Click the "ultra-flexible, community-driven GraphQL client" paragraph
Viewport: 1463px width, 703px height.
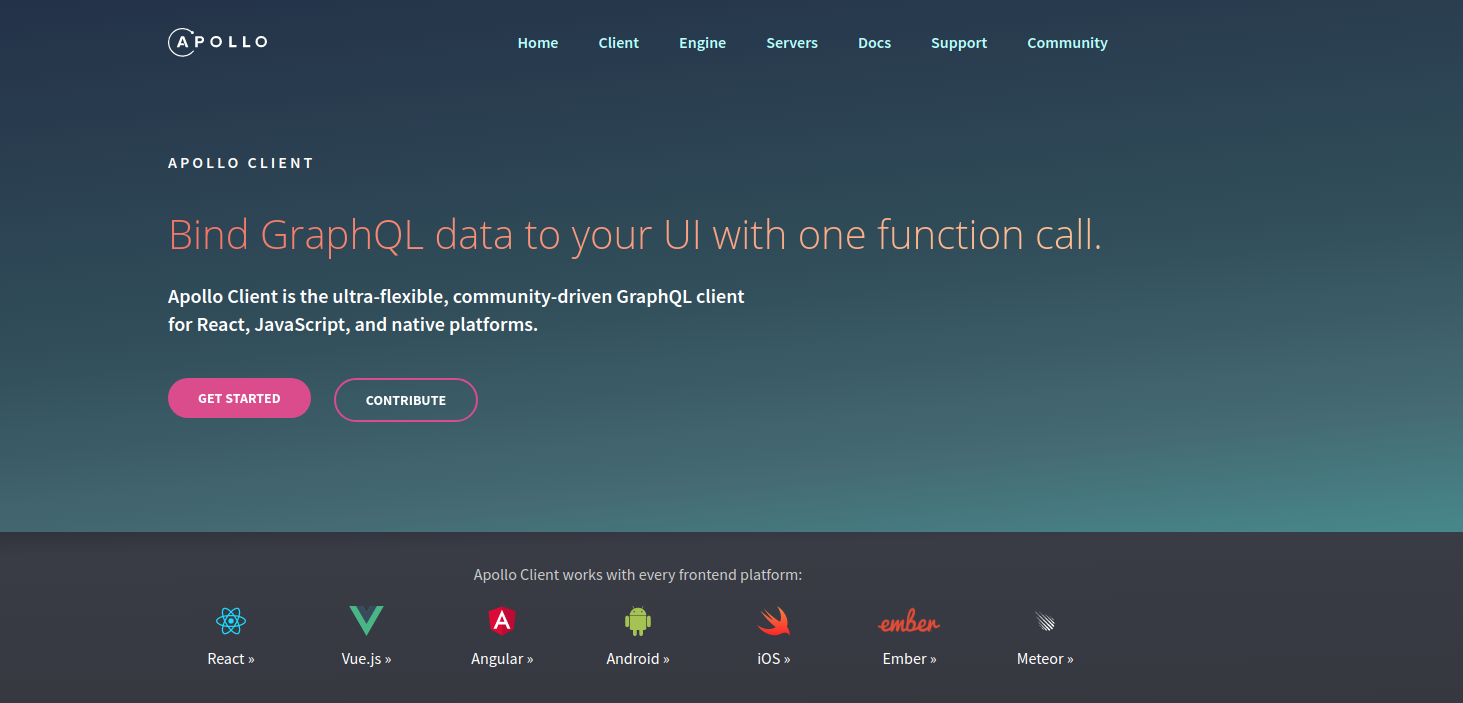click(456, 311)
